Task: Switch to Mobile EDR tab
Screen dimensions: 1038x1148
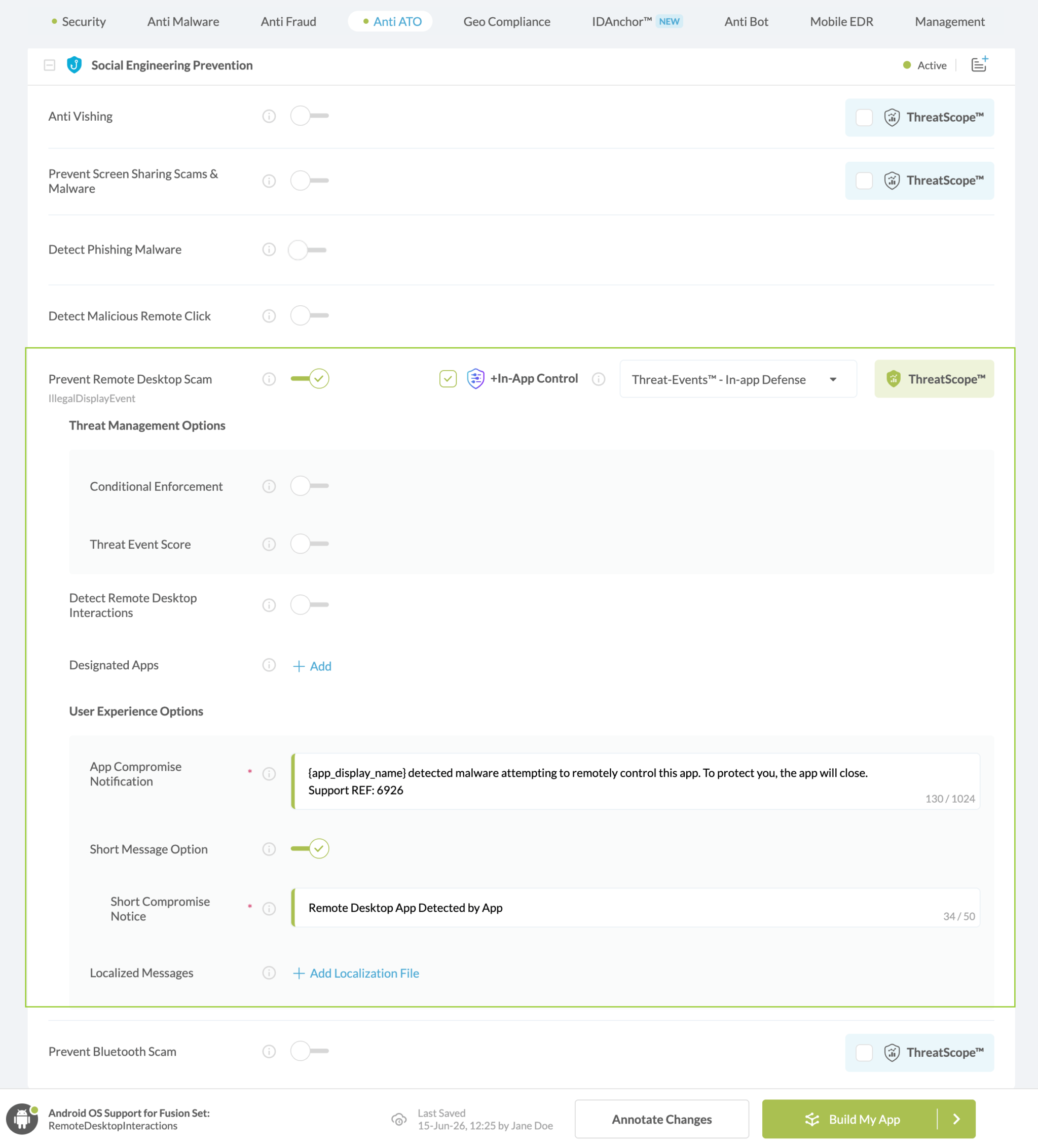Action: (841, 22)
